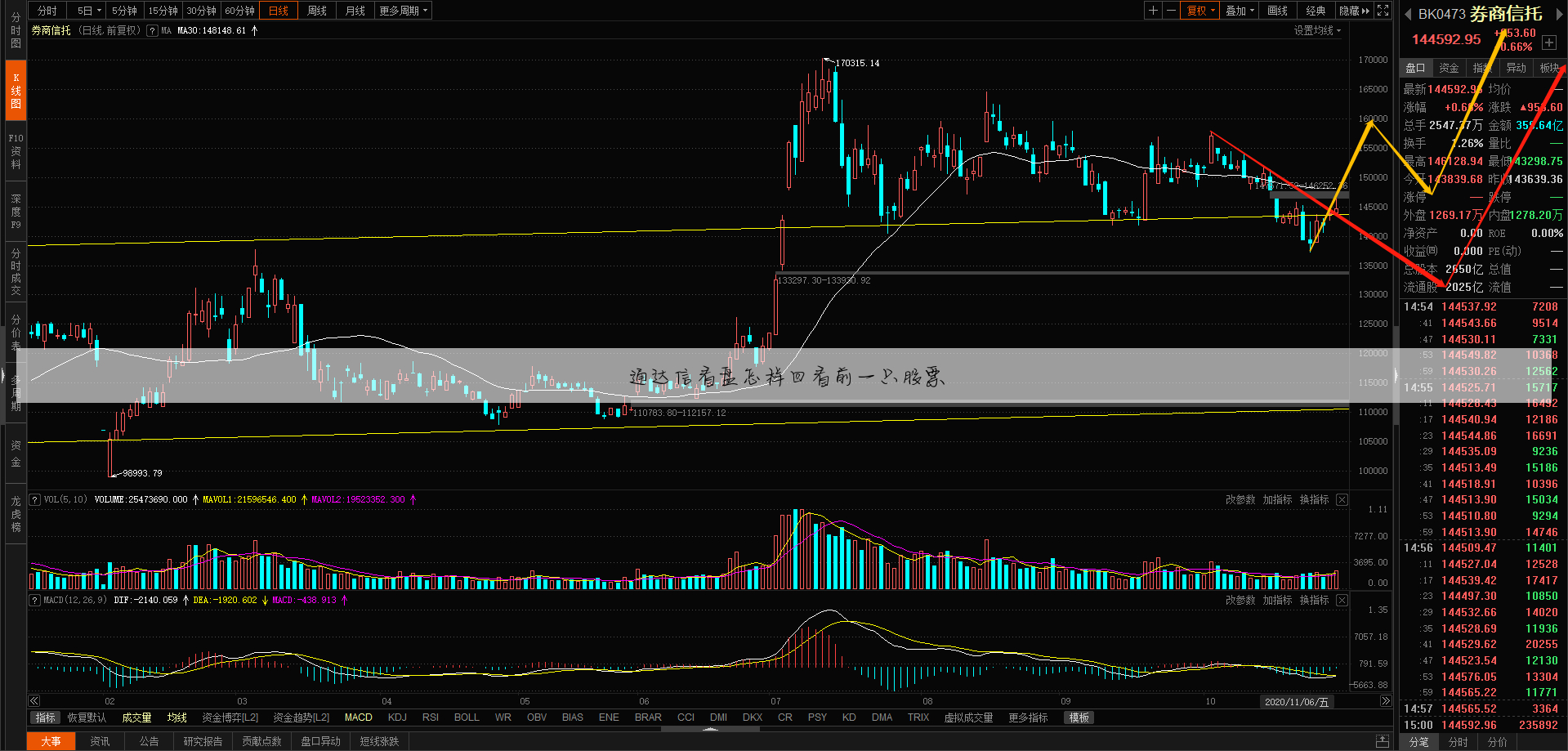This screenshot has height=751, width=1568.
Task: Select 月线 period
Action: click(x=355, y=11)
